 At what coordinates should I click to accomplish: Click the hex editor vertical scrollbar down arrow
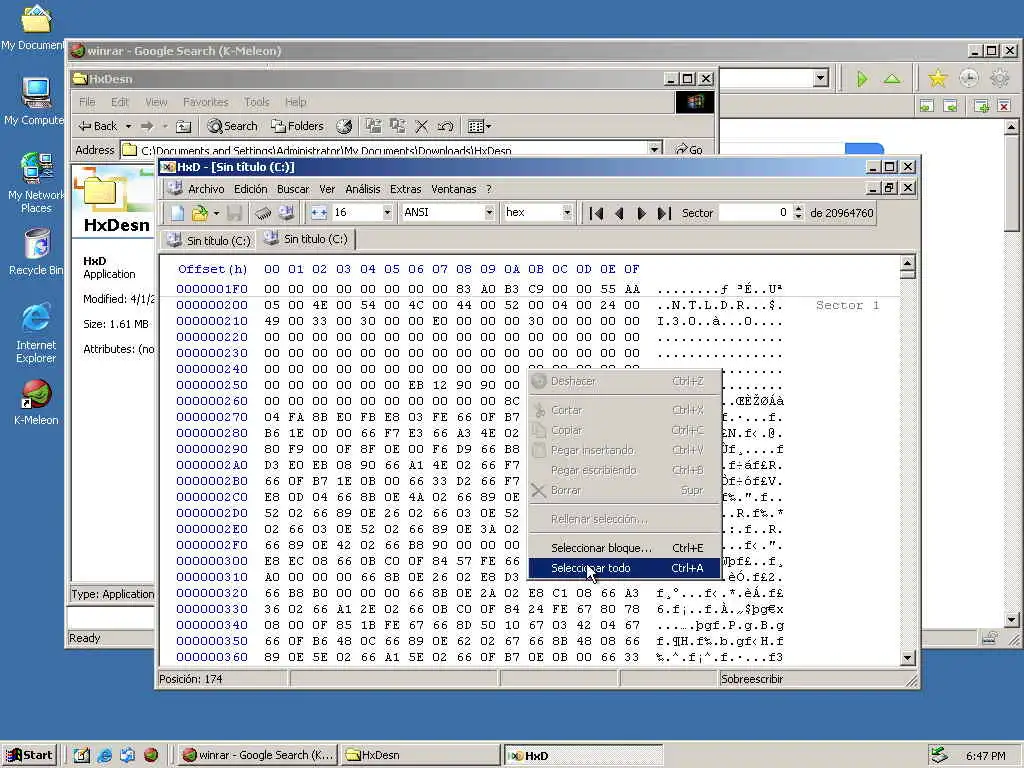(x=907, y=658)
